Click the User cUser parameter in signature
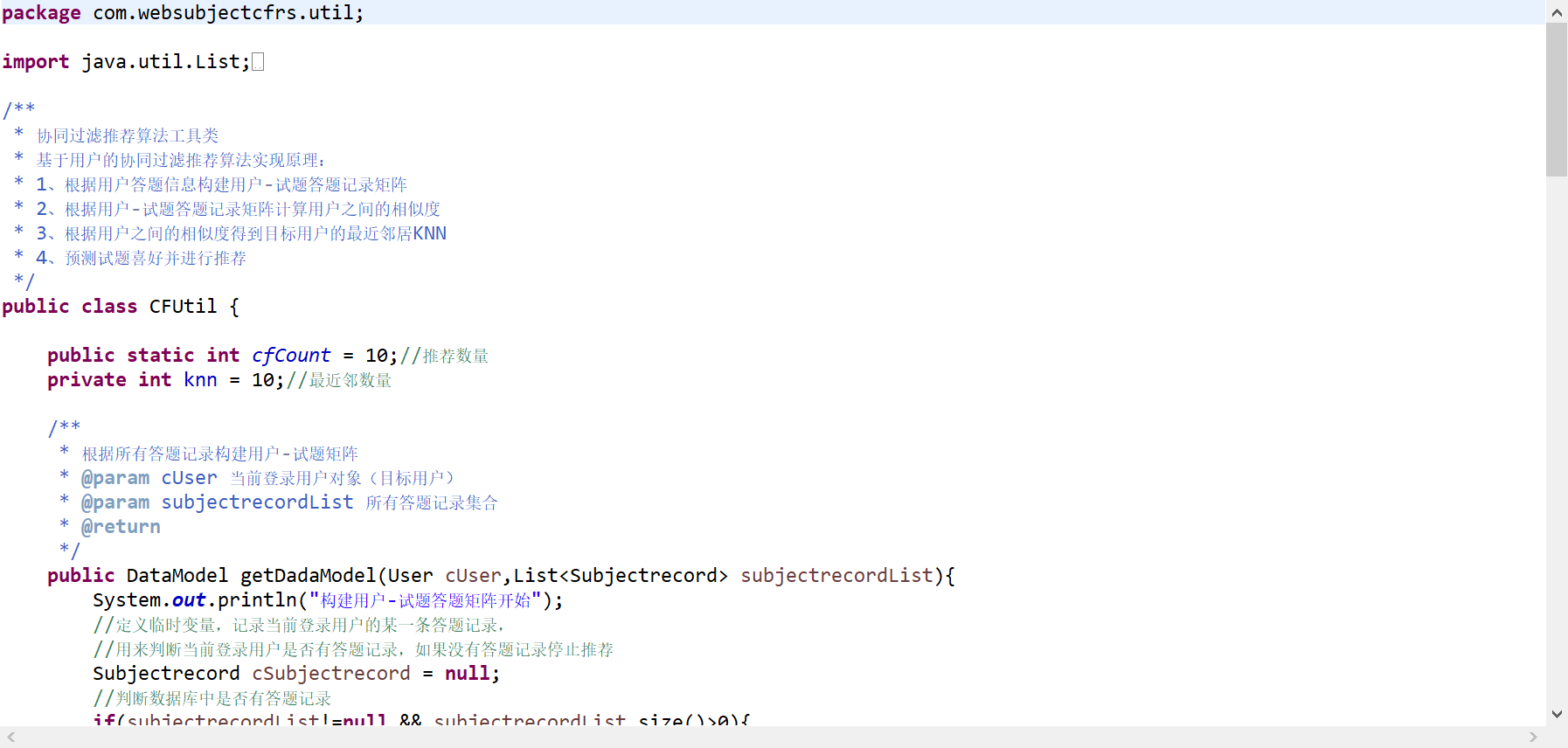This screenshot has width=1568, height=748. pyautogui.click(x=445, y=576)
